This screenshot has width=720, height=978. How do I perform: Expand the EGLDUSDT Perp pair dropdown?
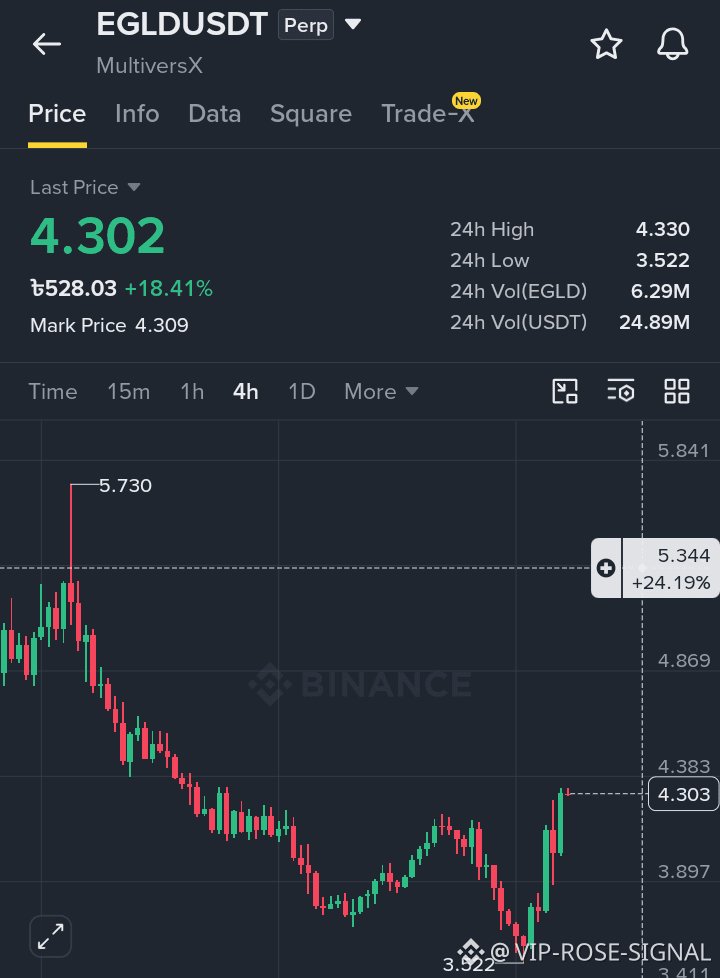tap(353, 24)
